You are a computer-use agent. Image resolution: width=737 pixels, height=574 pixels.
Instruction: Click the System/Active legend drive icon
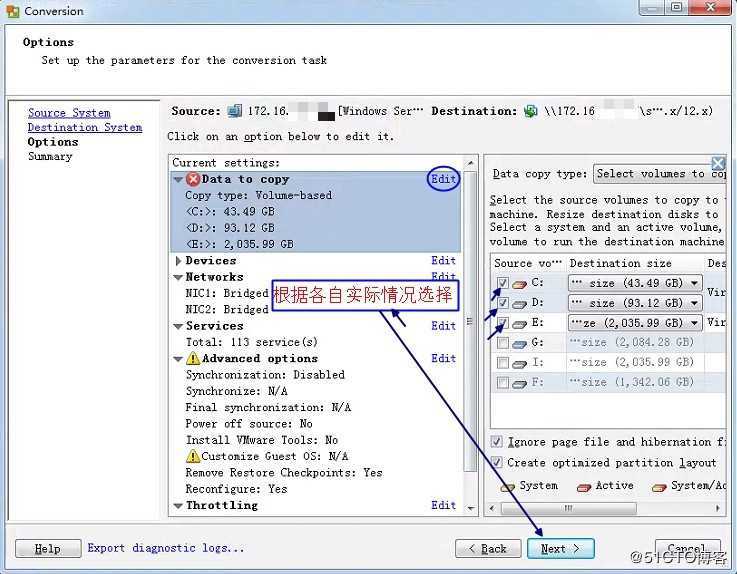[659, 487]
